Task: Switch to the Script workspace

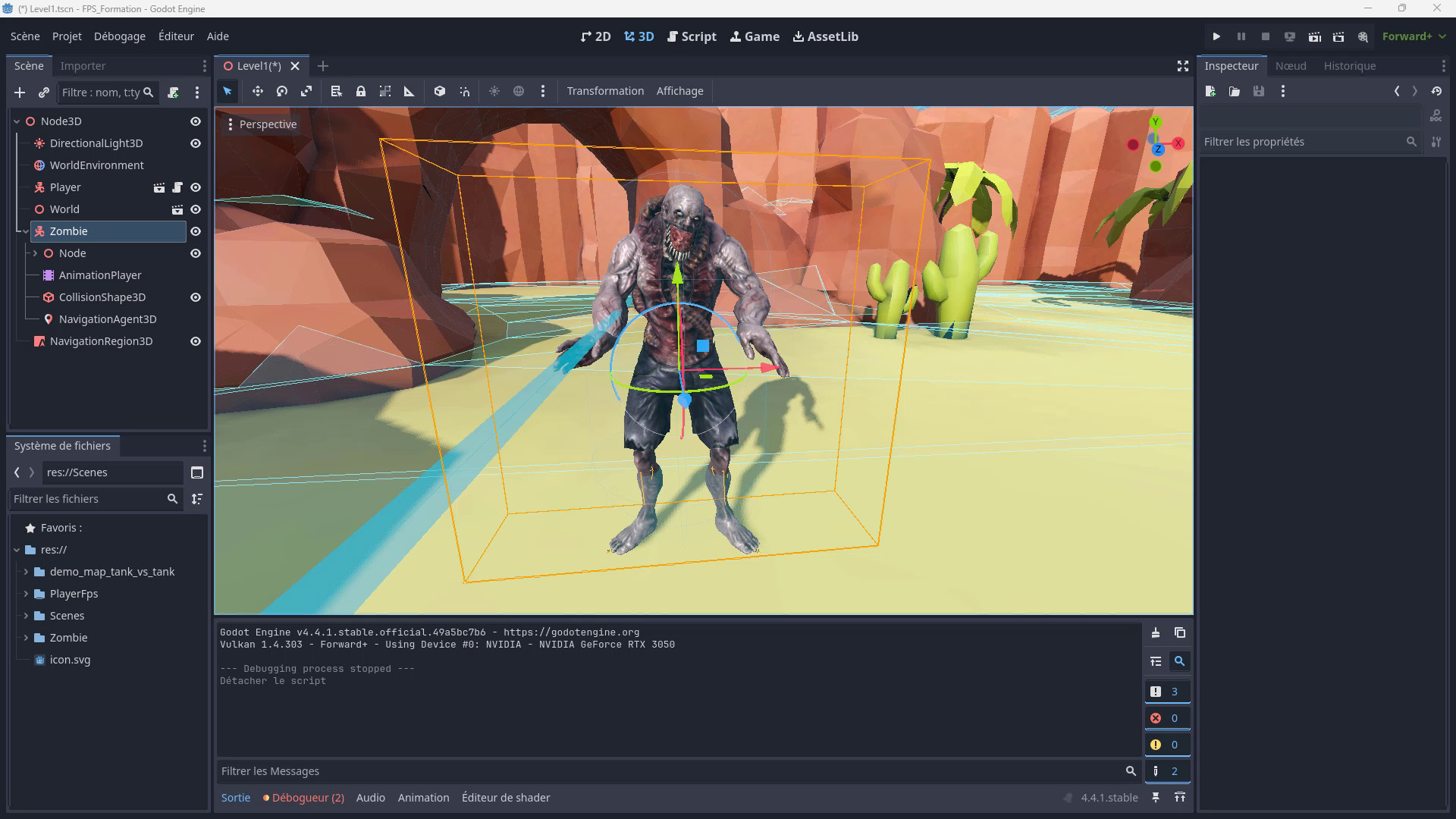Action: tap(691, 36)
